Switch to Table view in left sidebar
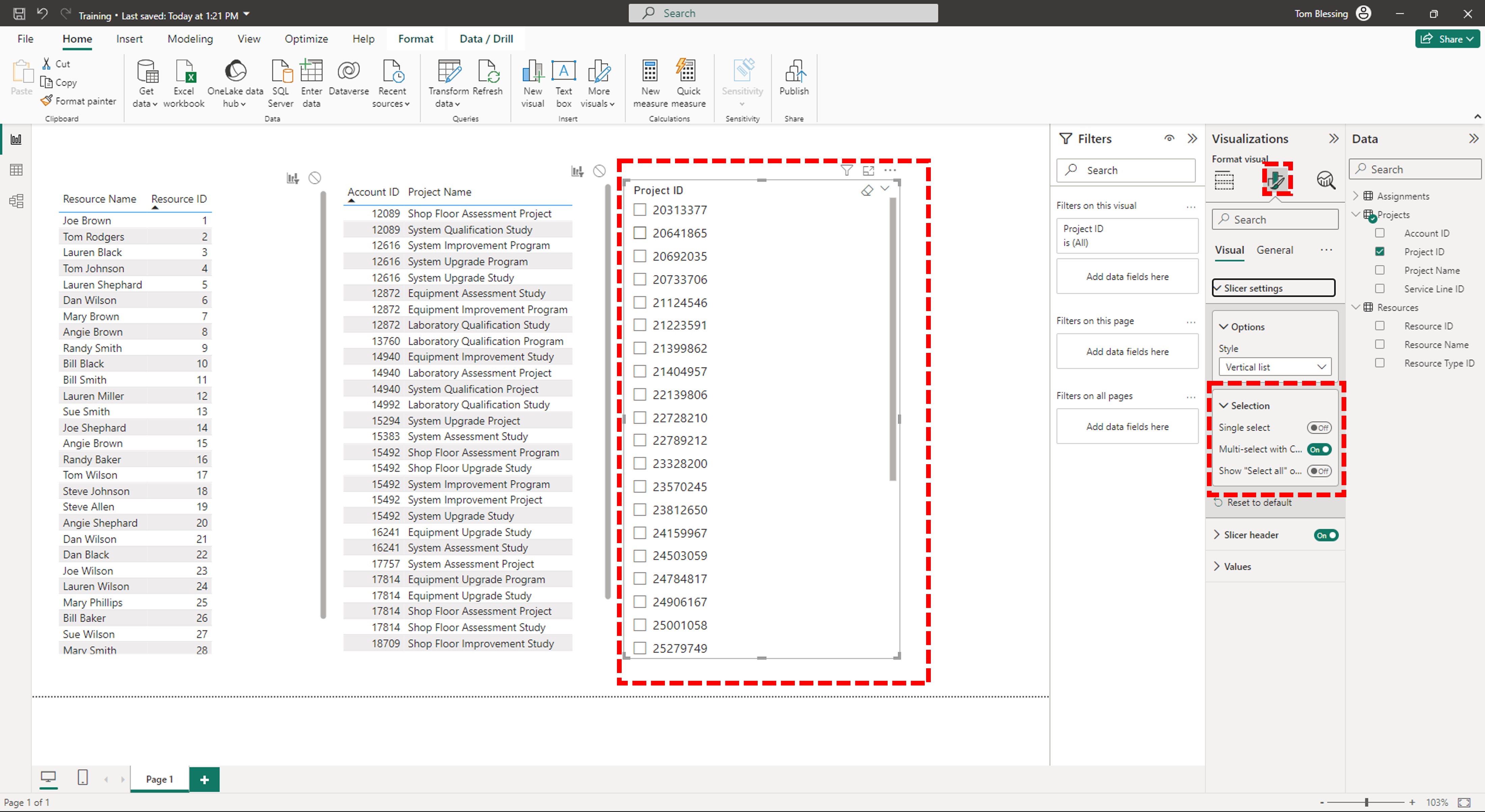Image resolution: width=1485 pixels, height=812 pixels. (16, 169)
